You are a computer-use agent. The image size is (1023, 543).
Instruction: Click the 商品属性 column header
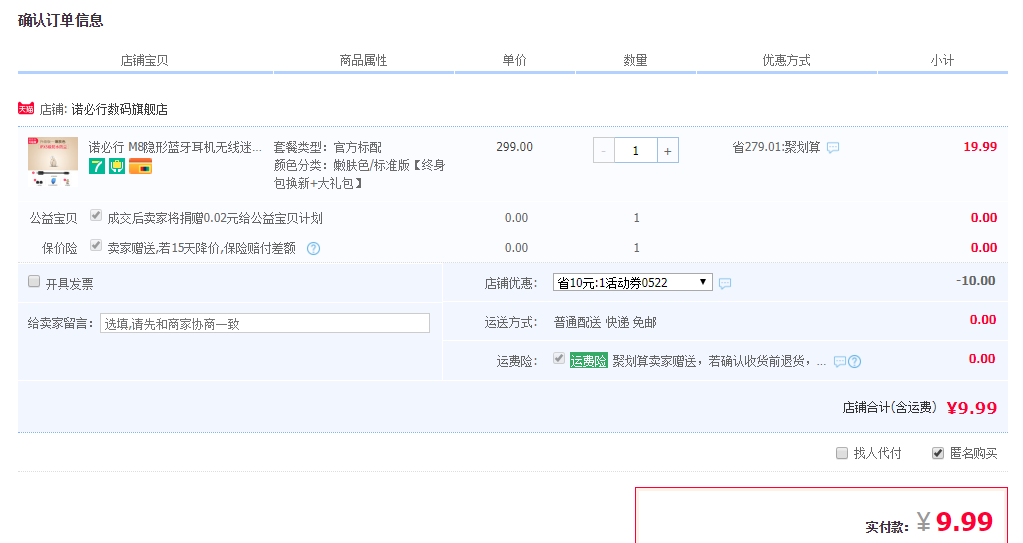363,61
